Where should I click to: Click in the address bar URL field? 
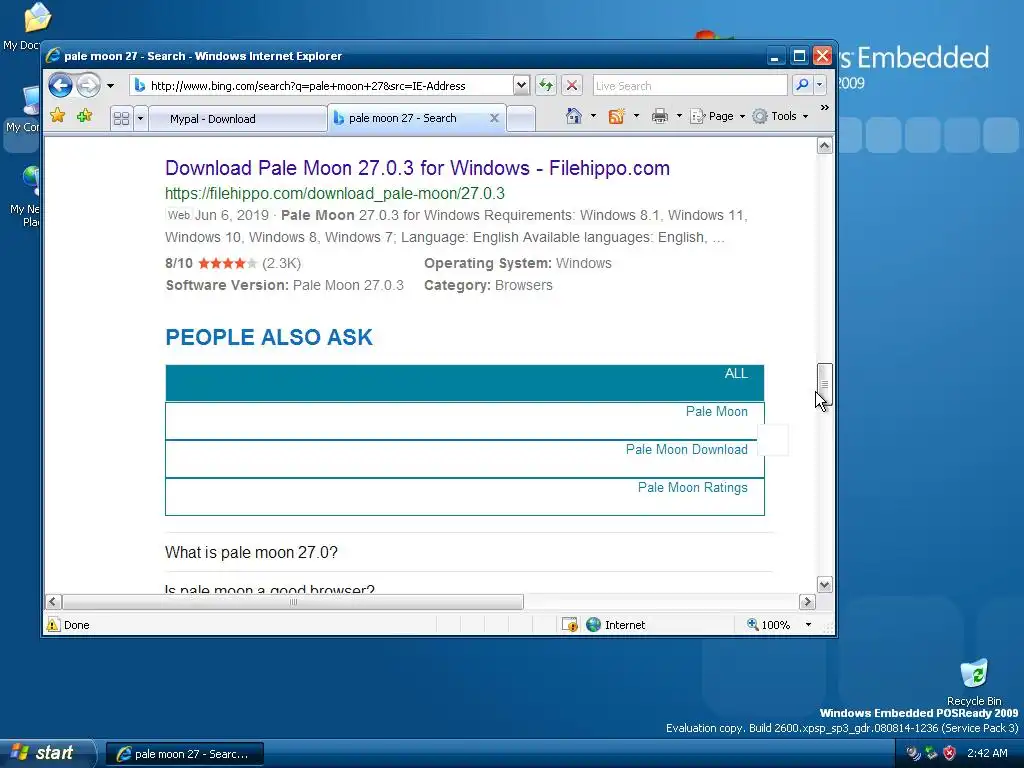click(322, 86)
